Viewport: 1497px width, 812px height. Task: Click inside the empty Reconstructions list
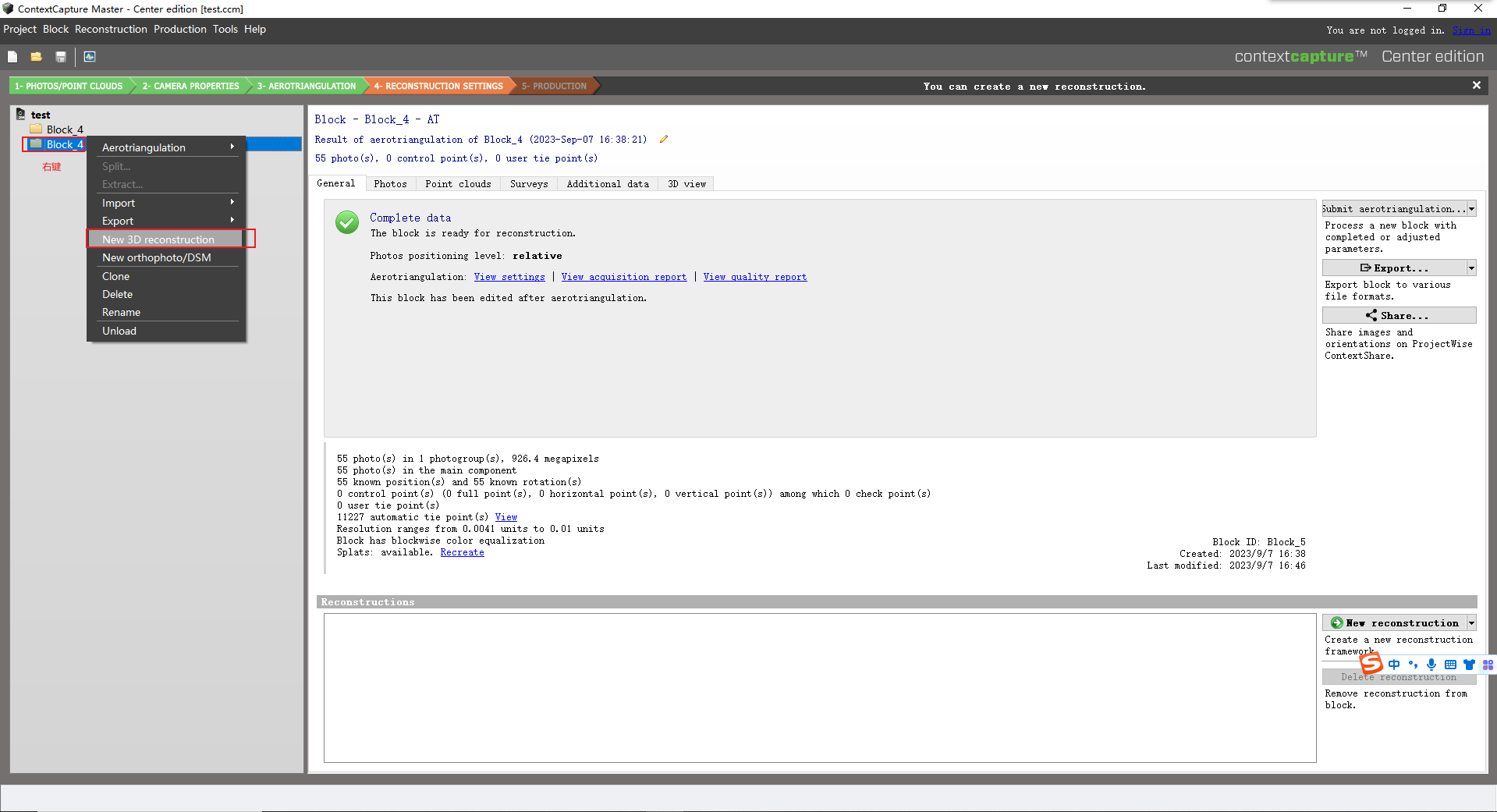(x=820, y=687)
